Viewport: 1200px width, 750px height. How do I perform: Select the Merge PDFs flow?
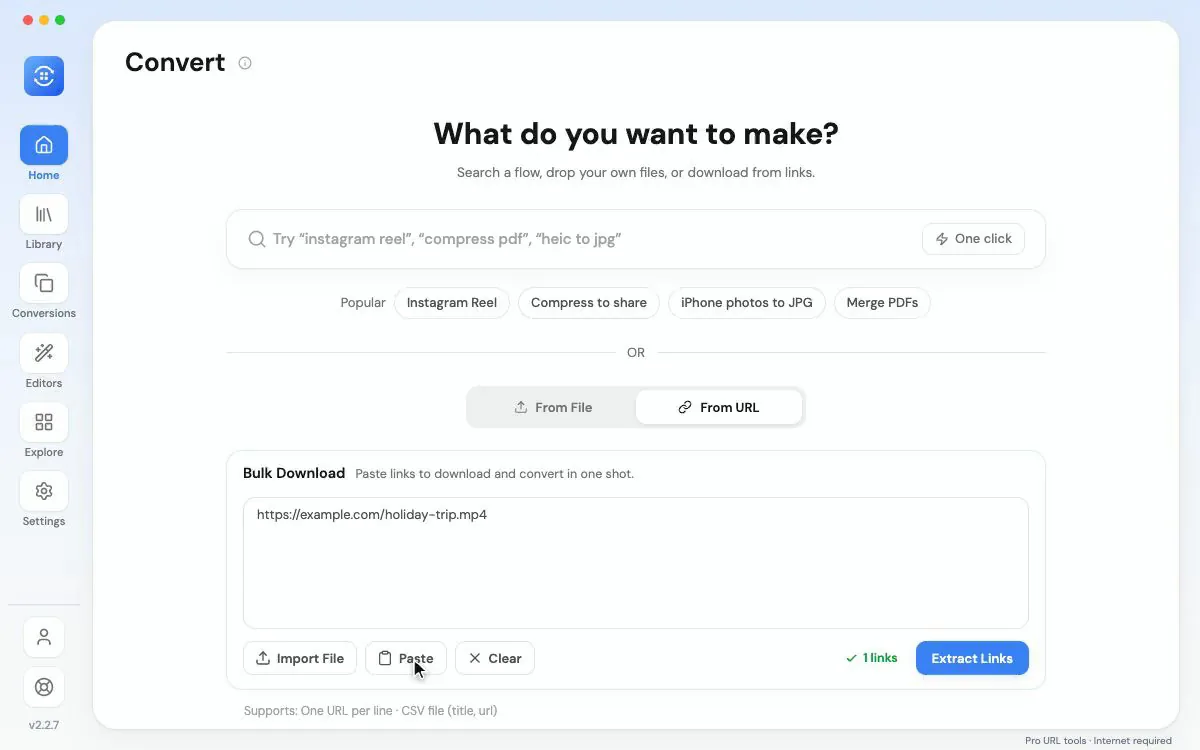882,303
